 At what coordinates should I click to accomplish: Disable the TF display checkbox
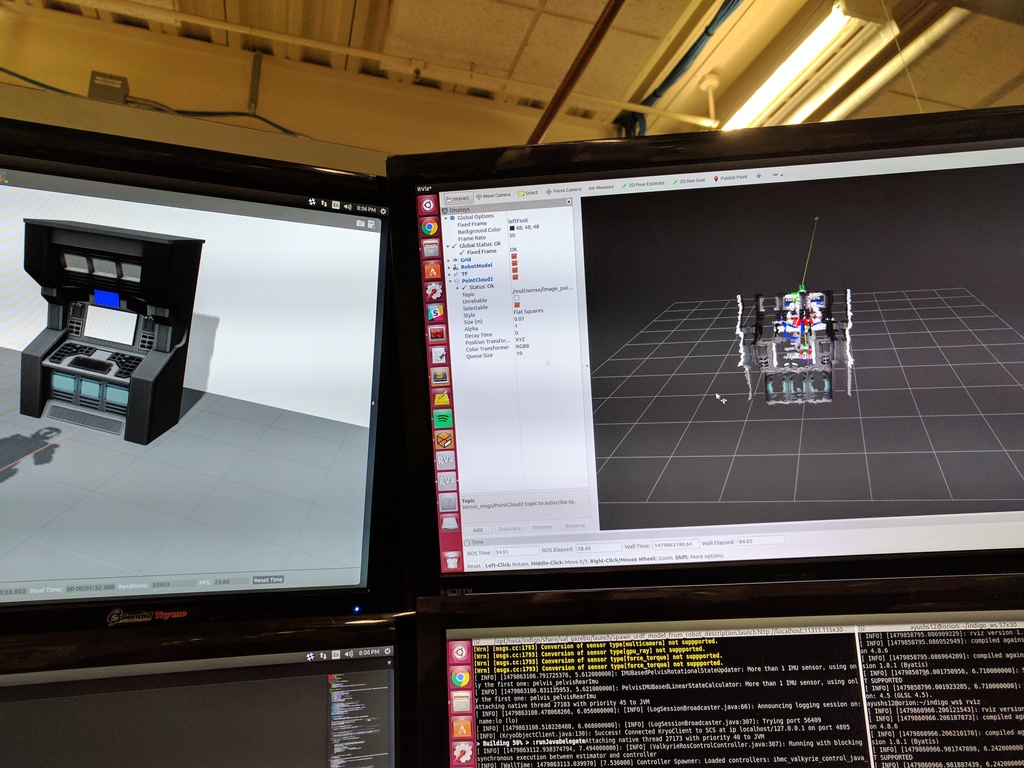pos(515,270)
